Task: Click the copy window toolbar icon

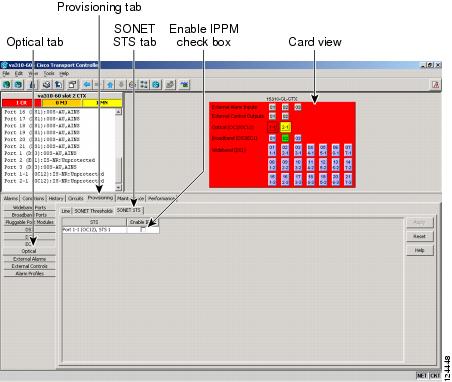Action: (x=72, y=85)
